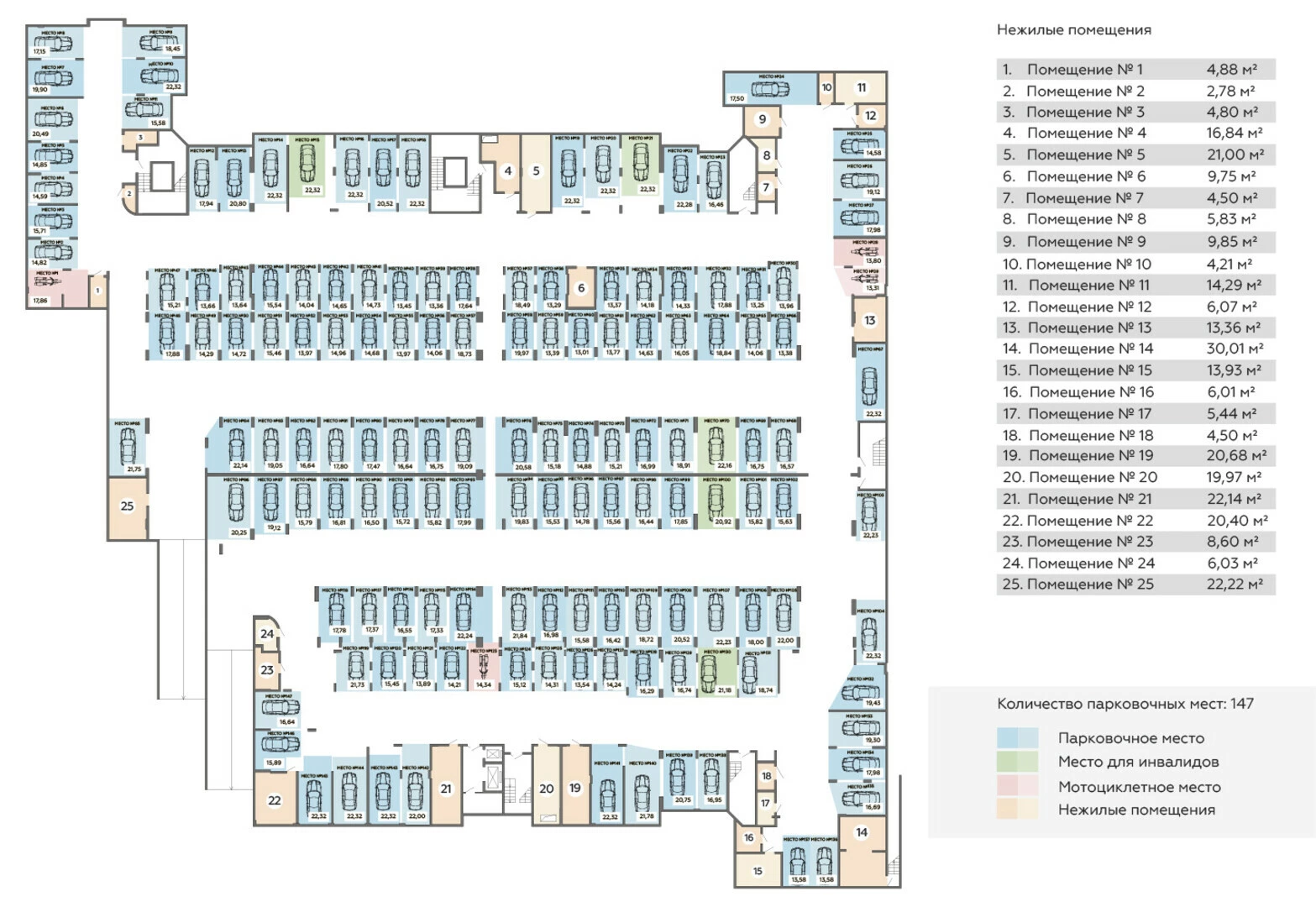Select room 25 on the floor plan
1316x907 pixels.
128,508
